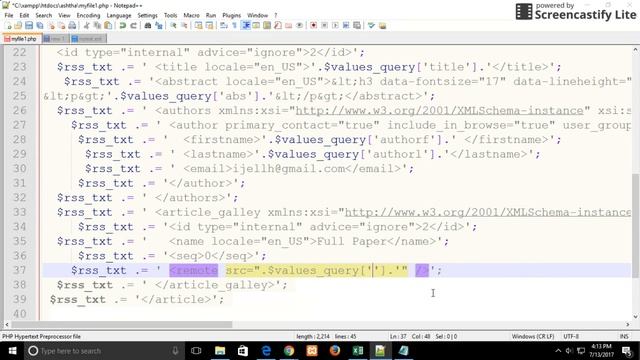Open the Macro menu
Viewport: 640px width, 360px height.
pos(191,16)
